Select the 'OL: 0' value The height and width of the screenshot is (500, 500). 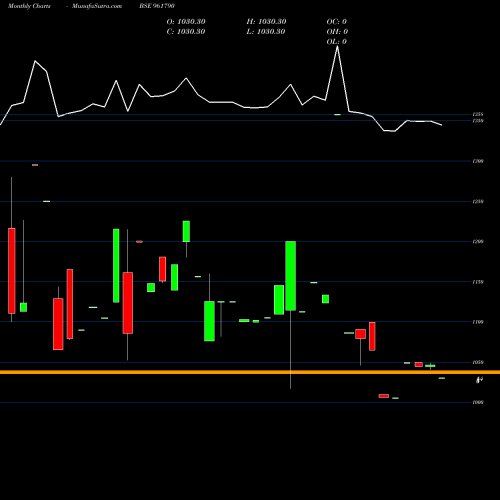pyautogui.click(x=337, y=42)
